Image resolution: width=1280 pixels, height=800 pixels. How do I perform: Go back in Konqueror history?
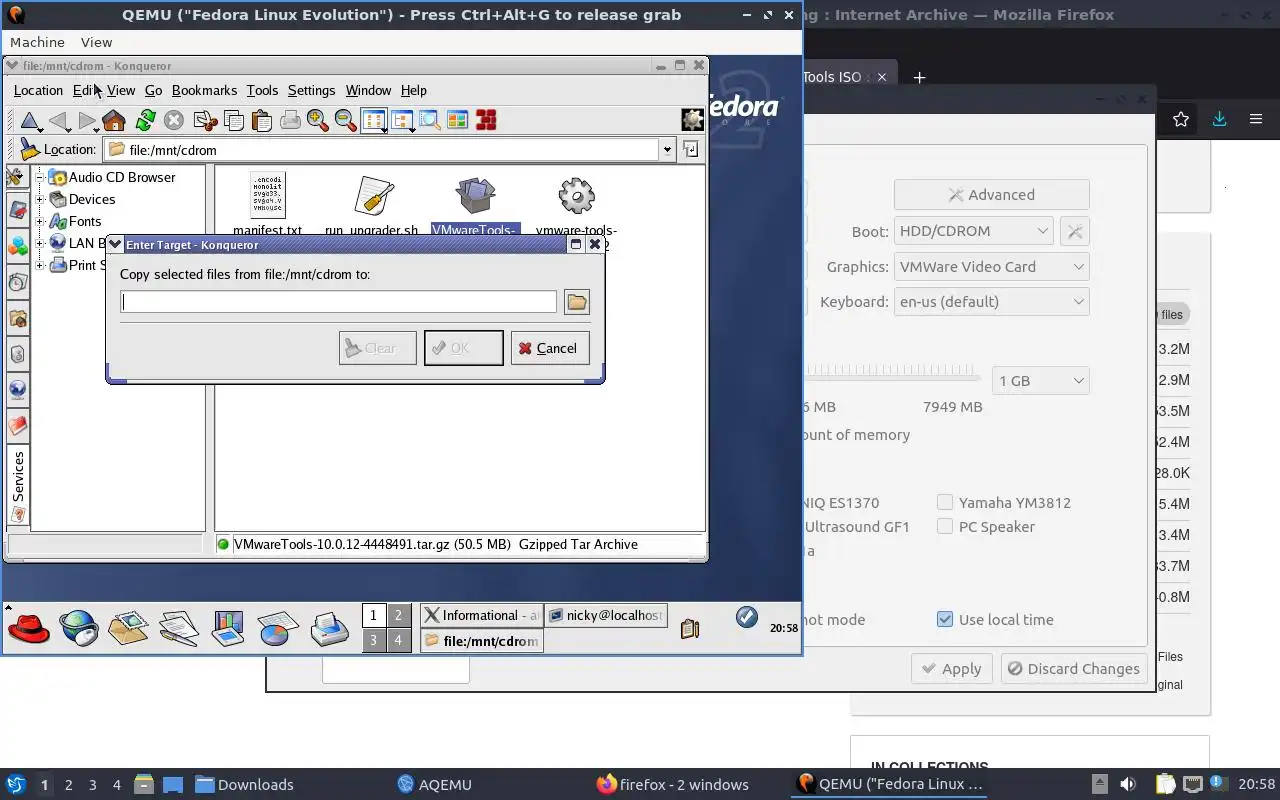pyautogui.click(x=58, y=121)
